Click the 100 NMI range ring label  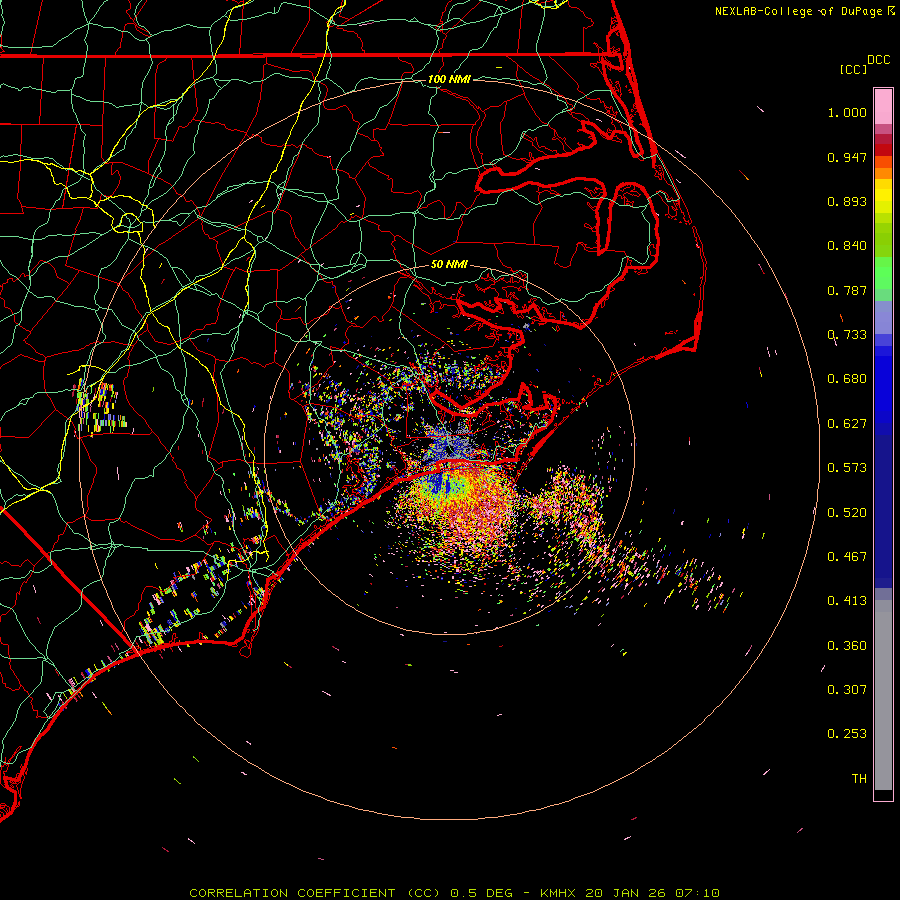(x=449, y=79)
